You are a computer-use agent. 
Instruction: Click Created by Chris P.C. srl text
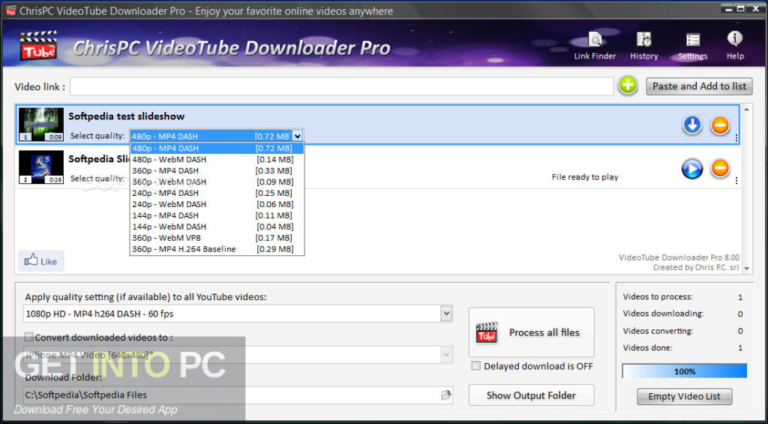(x=696, y=267)
